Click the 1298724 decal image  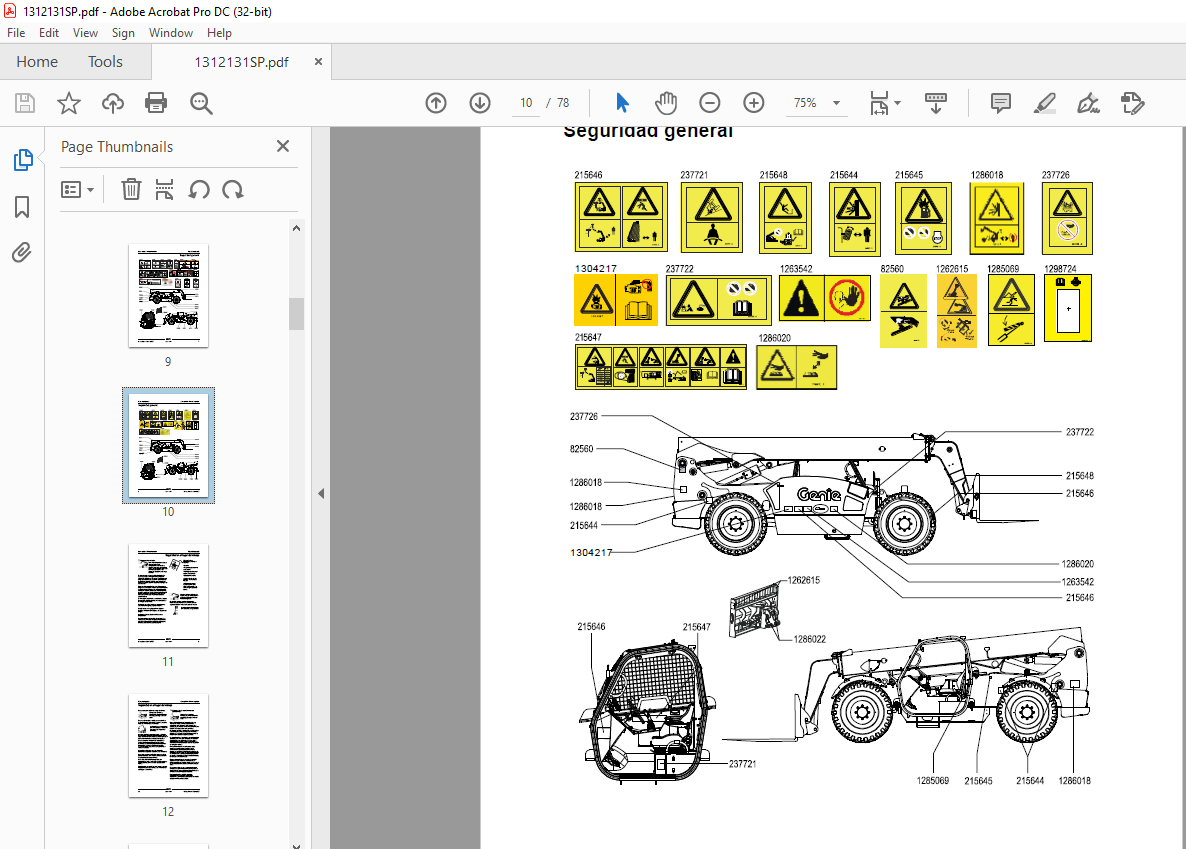pos(1068,308)
